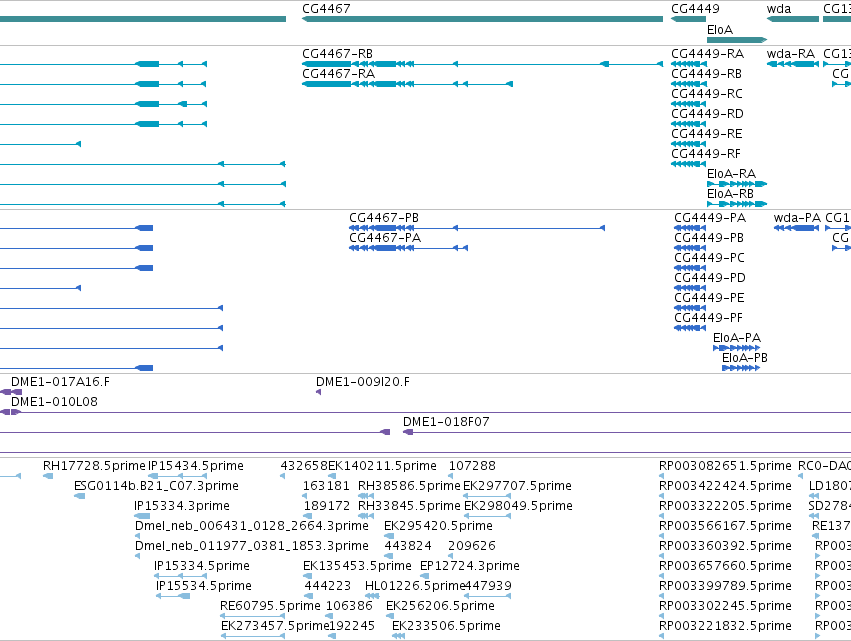Select clone DME1-009I20.F
851x641 pixels.
point(319,392)
